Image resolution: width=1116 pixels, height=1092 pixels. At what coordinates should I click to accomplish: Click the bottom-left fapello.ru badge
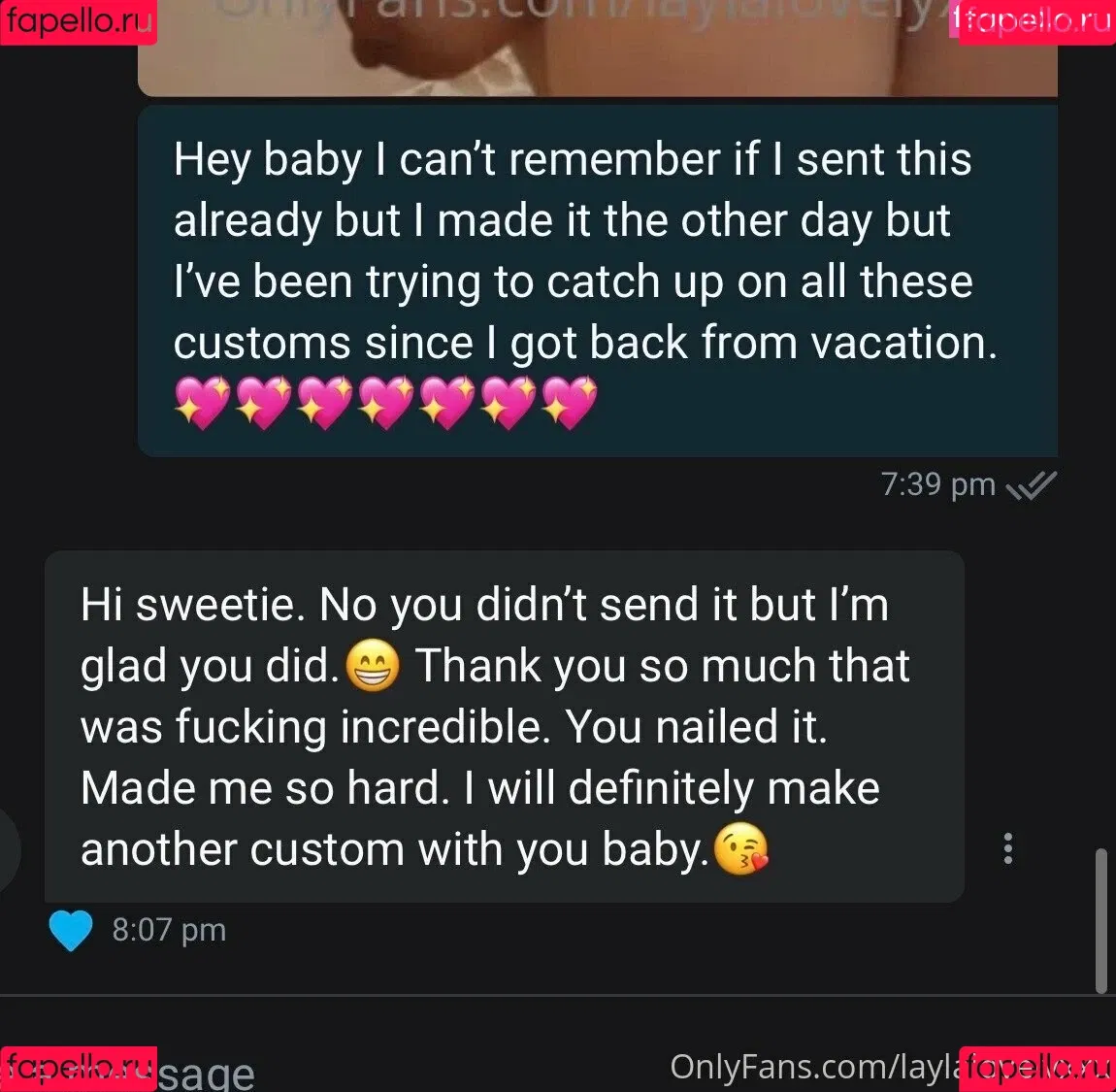point(79,1070)
